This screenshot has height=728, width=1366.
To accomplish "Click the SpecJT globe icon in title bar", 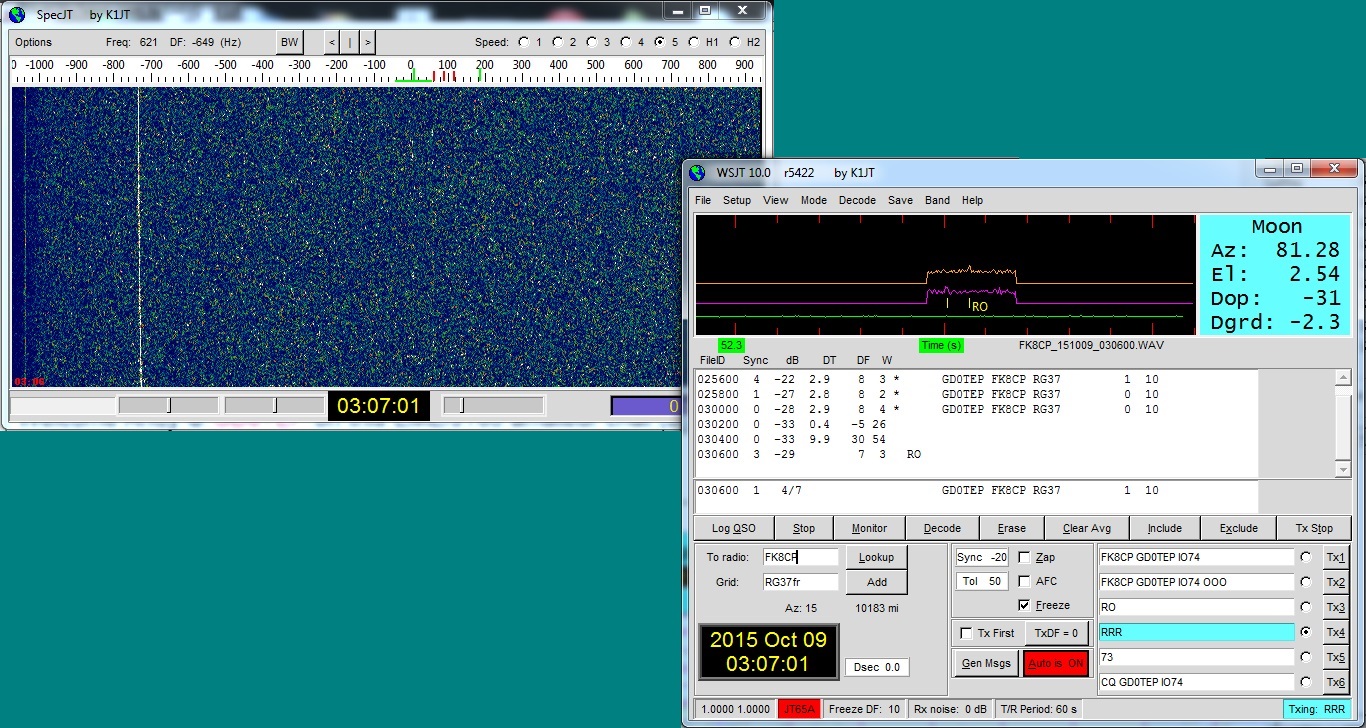I will click(17, 14).
